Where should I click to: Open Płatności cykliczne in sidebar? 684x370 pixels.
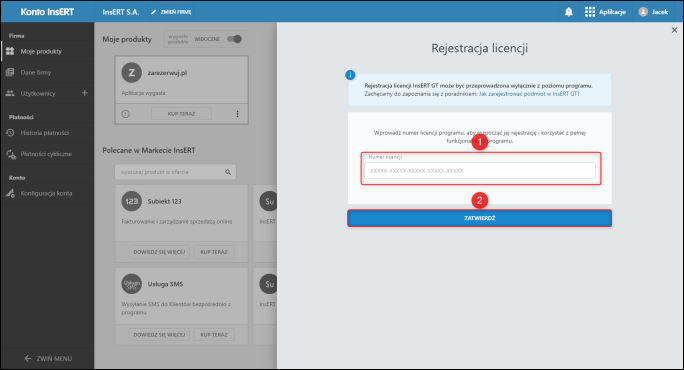pyautogui.click(x=47, y=154)
